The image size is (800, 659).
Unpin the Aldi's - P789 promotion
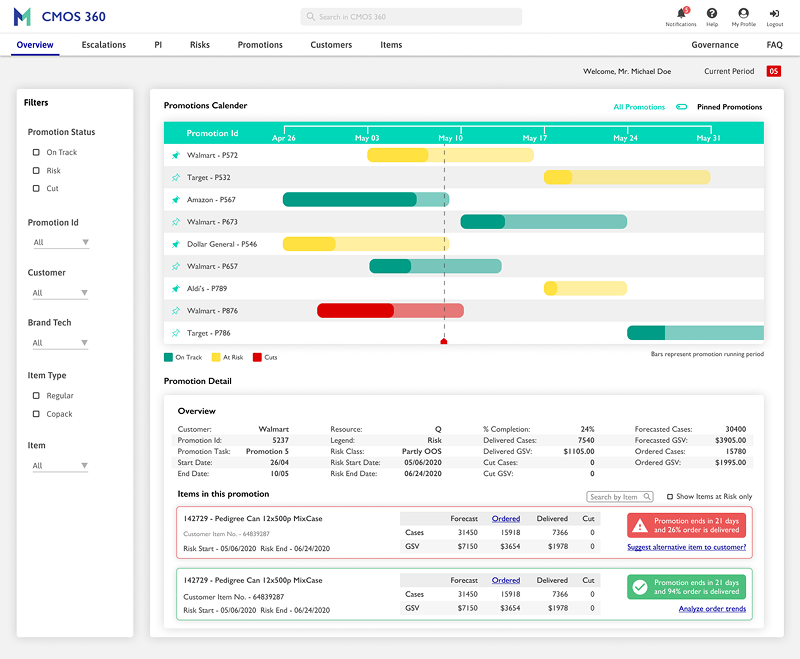[176, 288]
